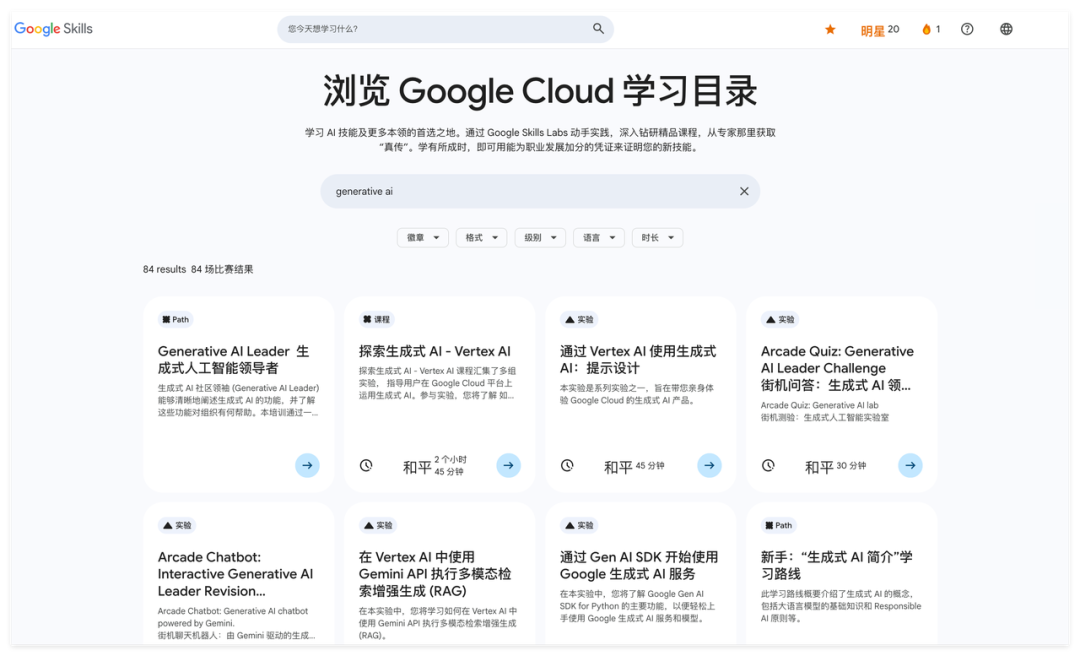Clear the search query with the X icon

(744, 191)
